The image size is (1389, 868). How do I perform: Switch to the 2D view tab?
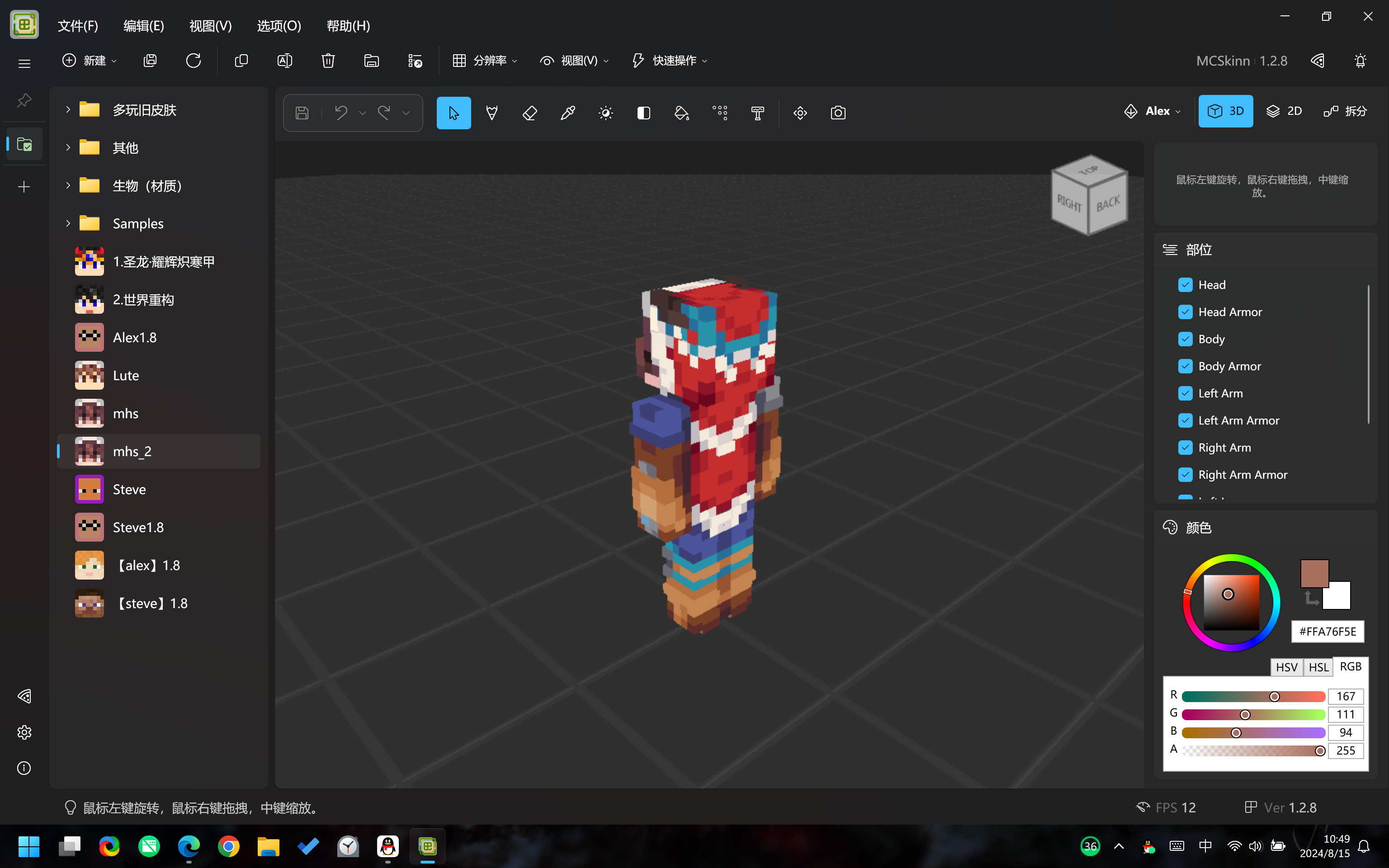[1285, 111]
